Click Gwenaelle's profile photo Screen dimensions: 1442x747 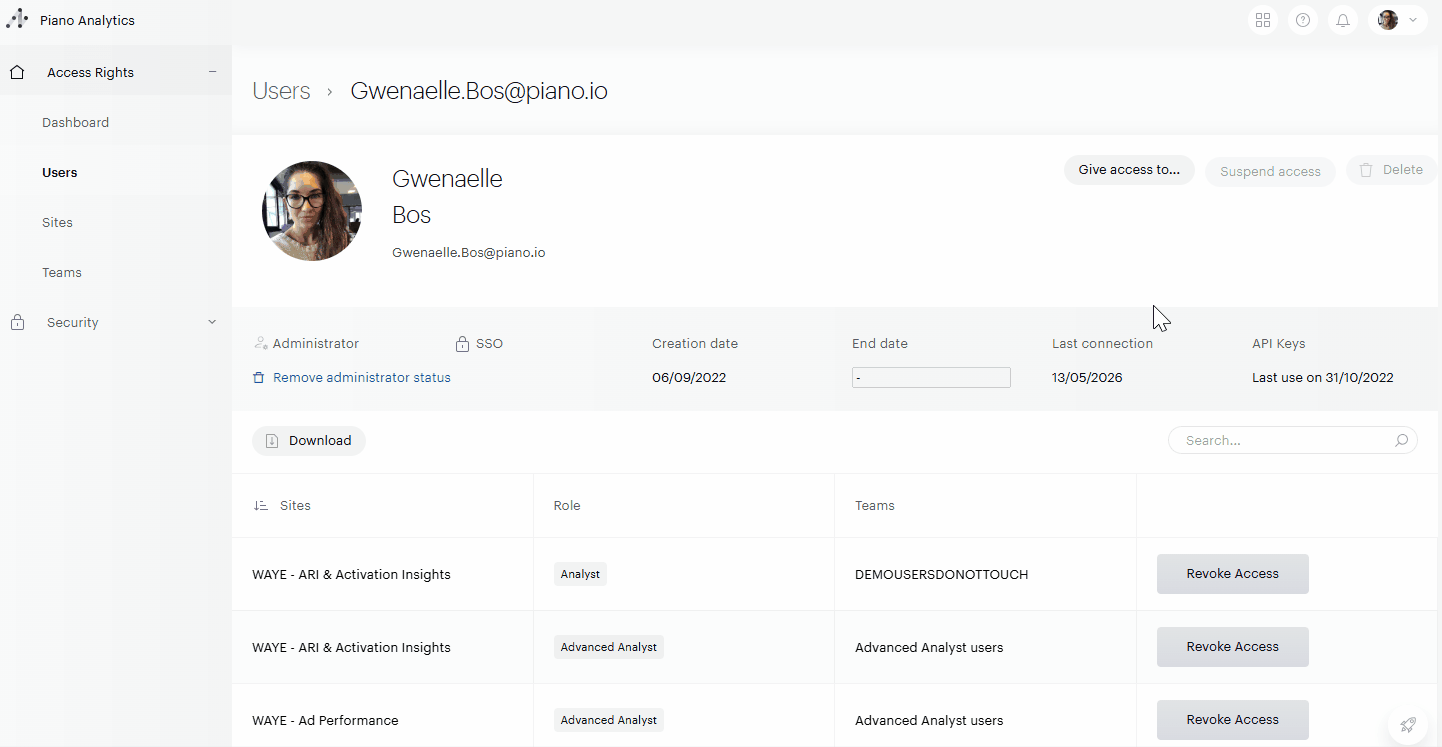312,211
